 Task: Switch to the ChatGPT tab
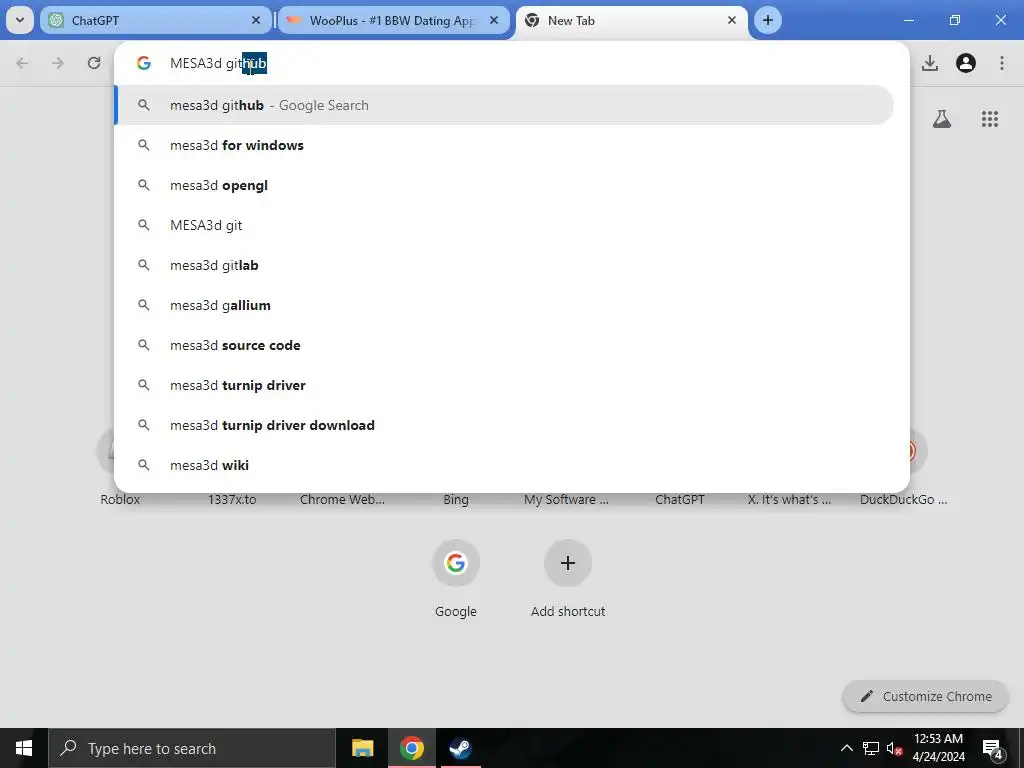[x=155, y=20]
